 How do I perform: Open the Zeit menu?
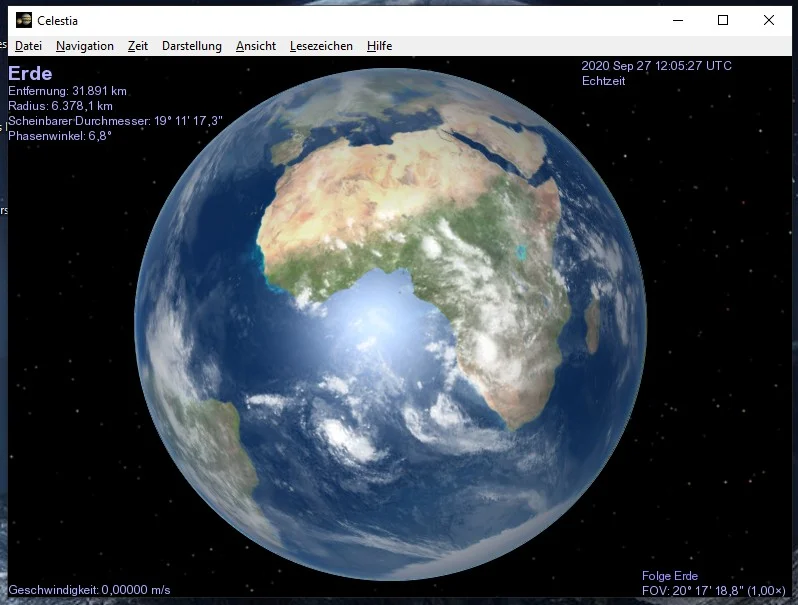click(x=137, y=46)
